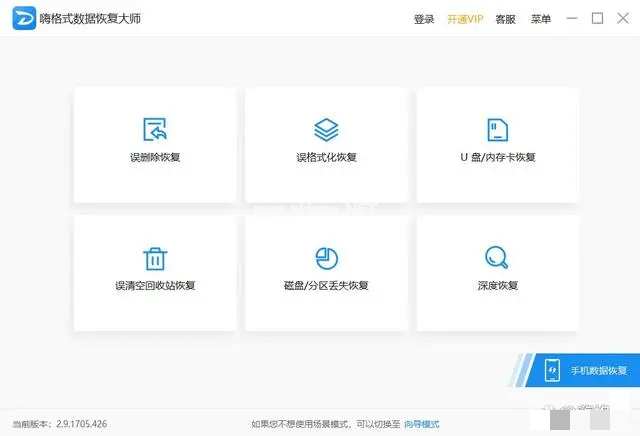
Task: Click the 深度恢复 magnifier icon
Action: click(497, 258)
